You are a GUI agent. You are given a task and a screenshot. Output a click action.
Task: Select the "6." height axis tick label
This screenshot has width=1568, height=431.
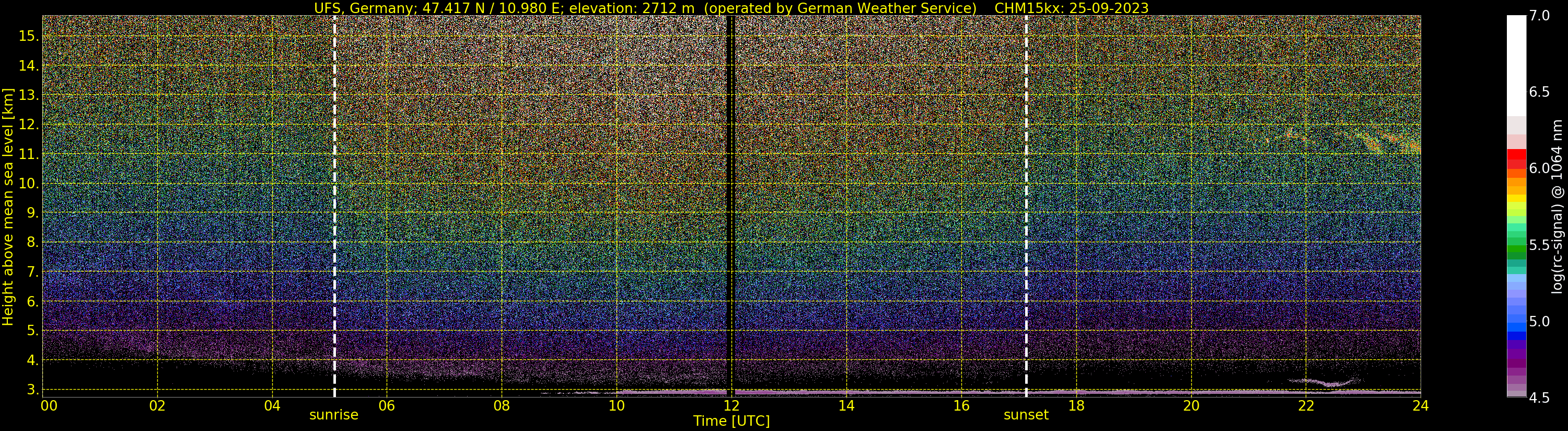point(33,301)
